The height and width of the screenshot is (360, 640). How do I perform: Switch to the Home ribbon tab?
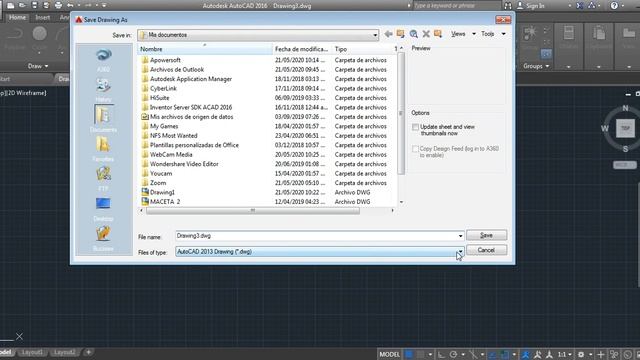(x=17, y=17)
